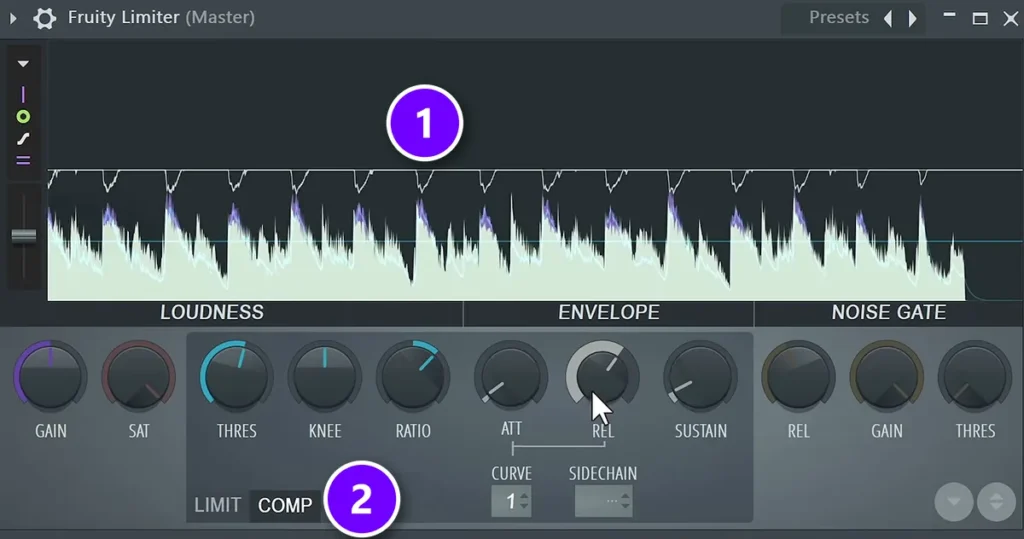Toggle the green circle analysis display
1024x539 pixels.
tap(23, 117)
